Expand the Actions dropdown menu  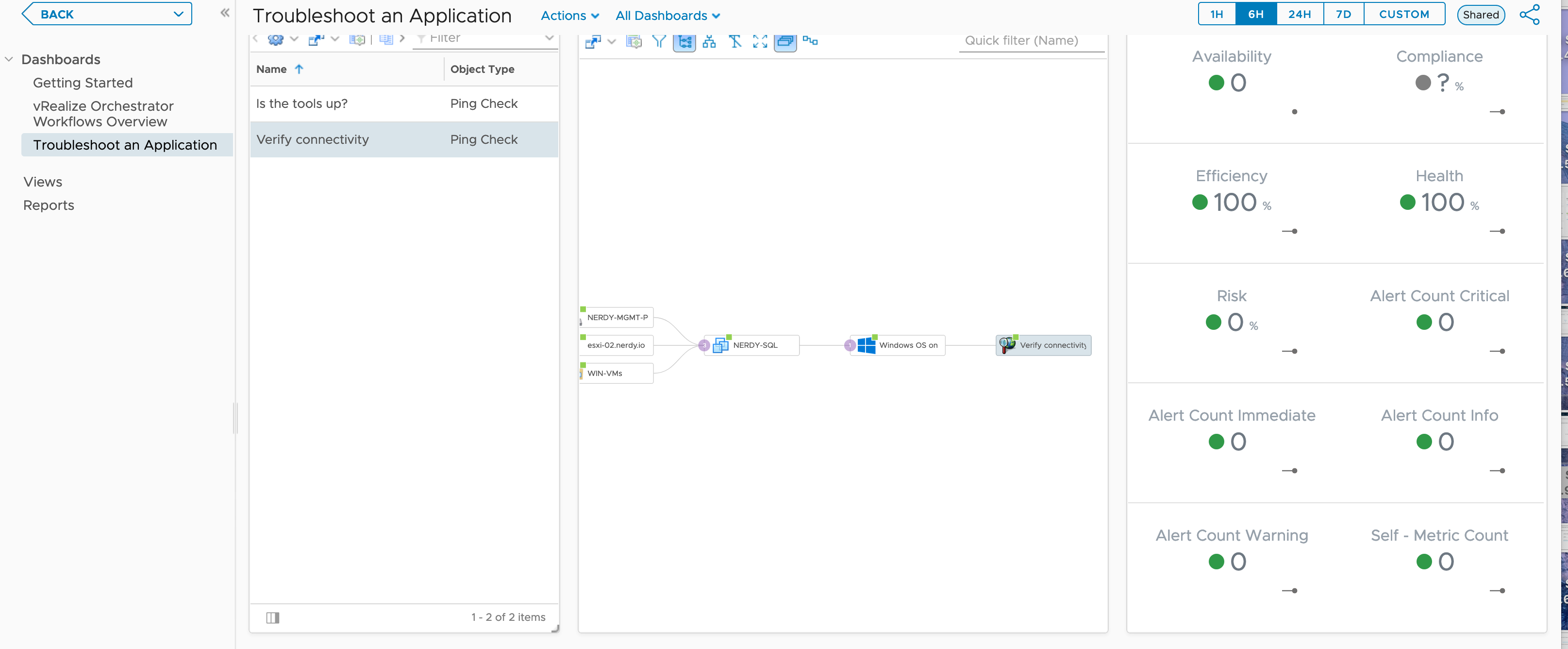570,16
